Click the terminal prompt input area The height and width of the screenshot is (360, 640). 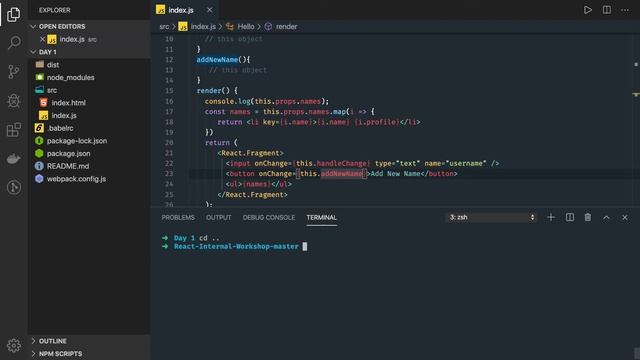(304, 246)
